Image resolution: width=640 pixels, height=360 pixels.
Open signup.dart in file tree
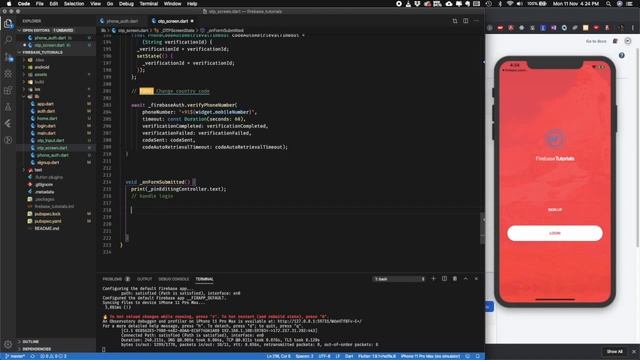point(48,162)
